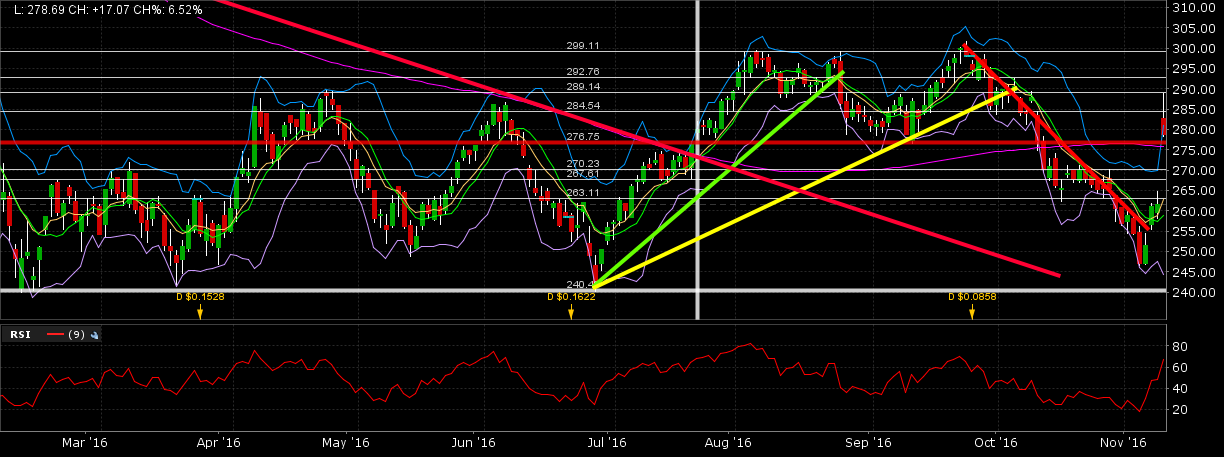The width and height of the screenshot is (1224, 457).
Task: Click the D $0.0858 dividend arrow marker
Action: (x=971, y=313)
